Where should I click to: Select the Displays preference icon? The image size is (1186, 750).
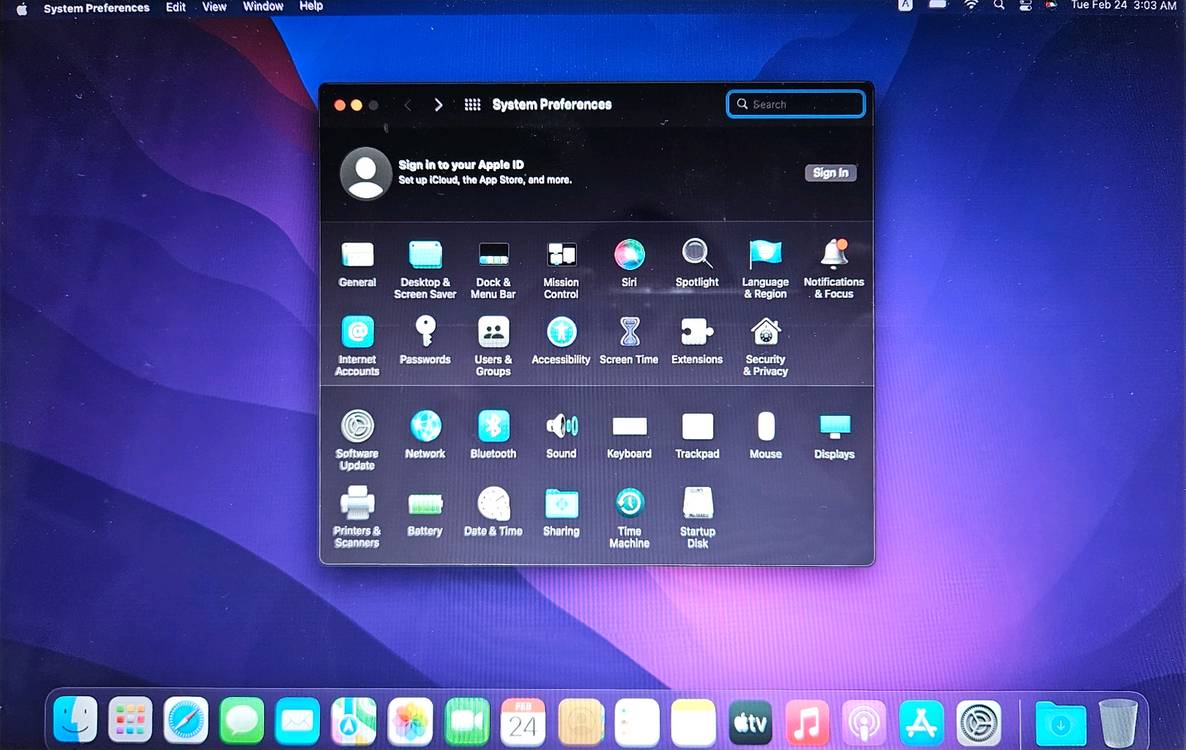pos(834,428)
